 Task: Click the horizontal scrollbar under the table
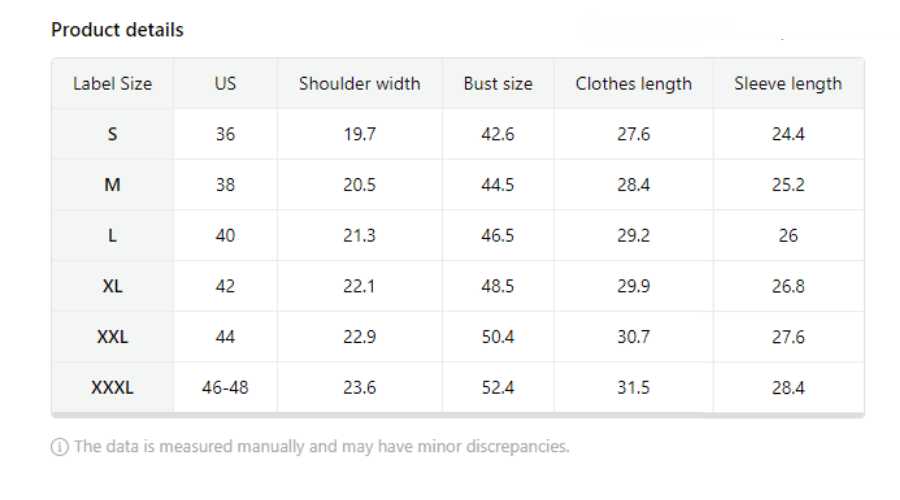(457, 415)
